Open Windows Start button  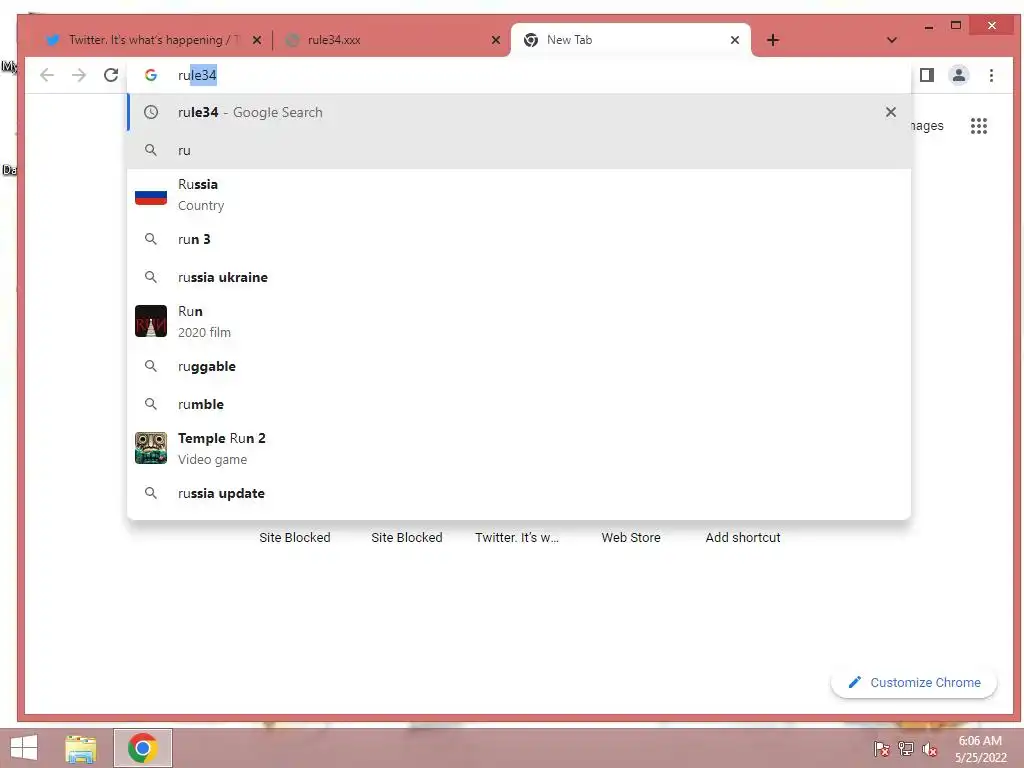tap(24, 748)
